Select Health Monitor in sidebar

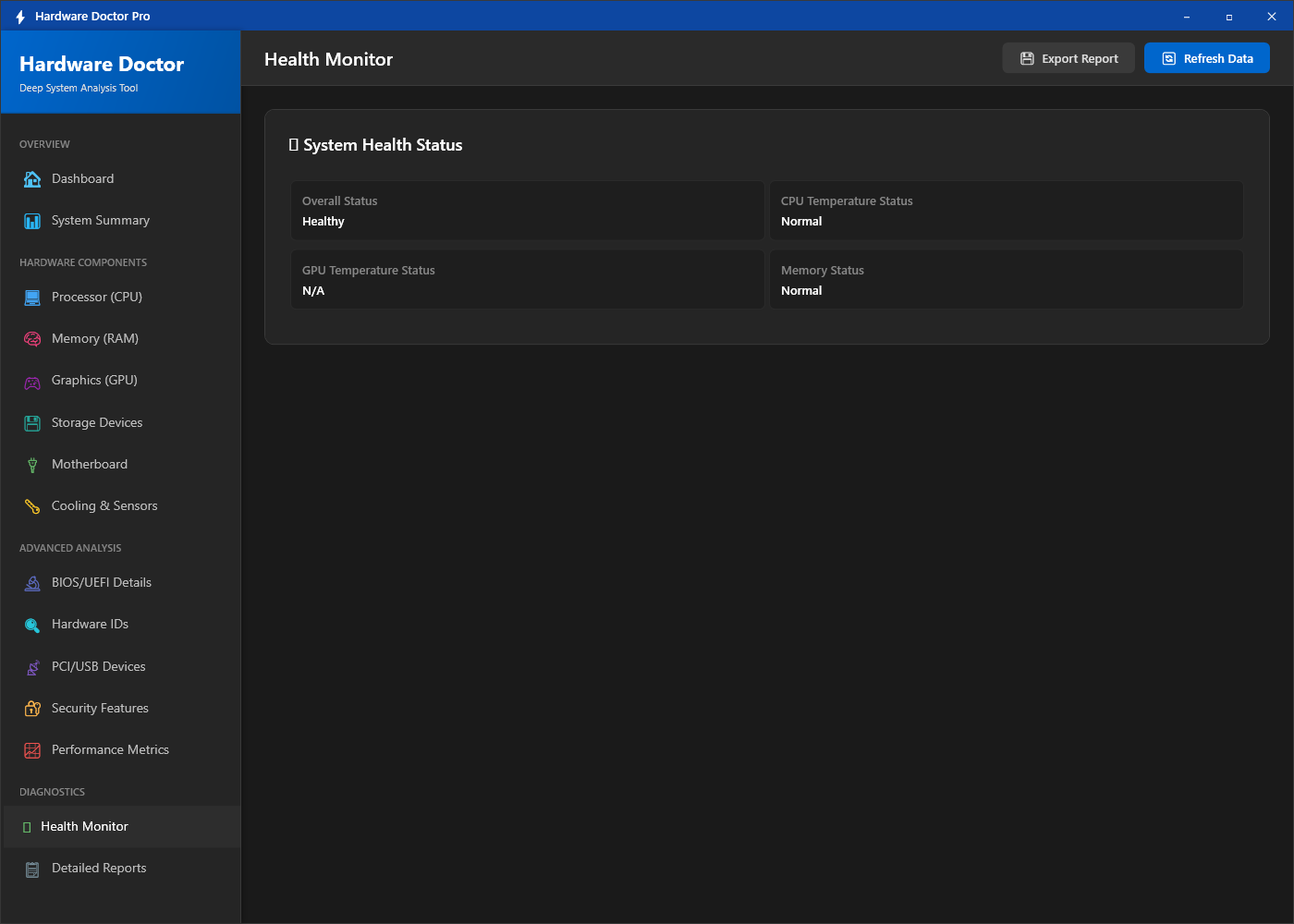122,827
